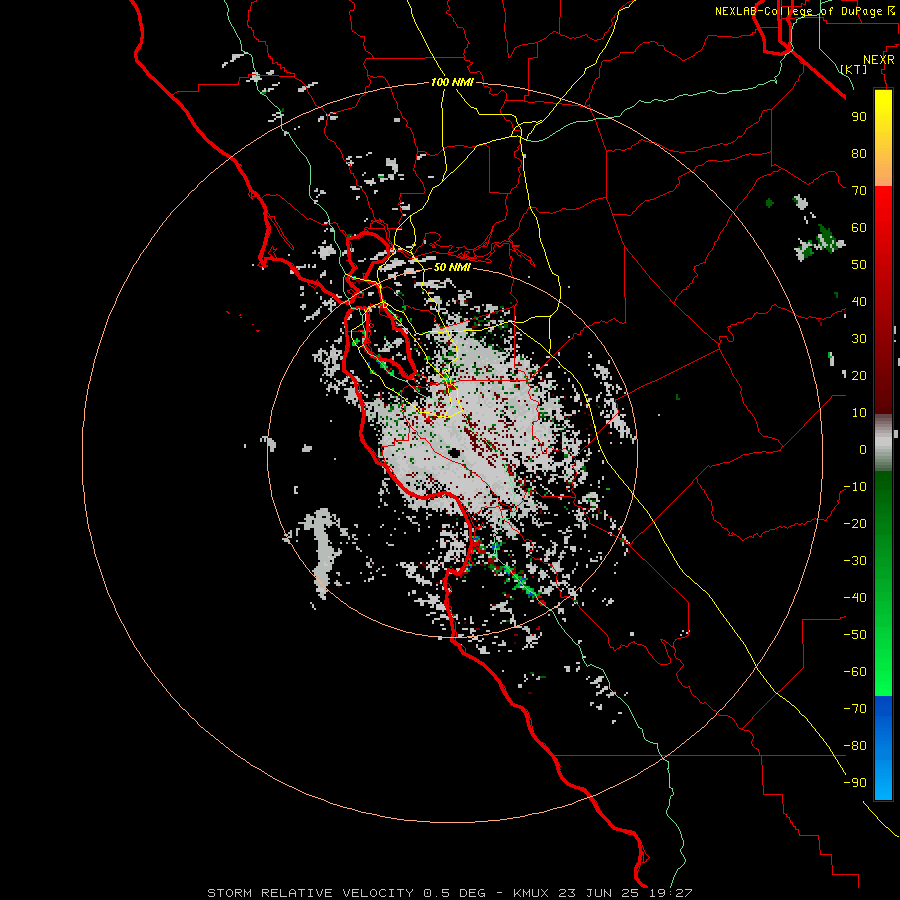Click the positive 70 value on velocity scale

click(x=859, y=191)
